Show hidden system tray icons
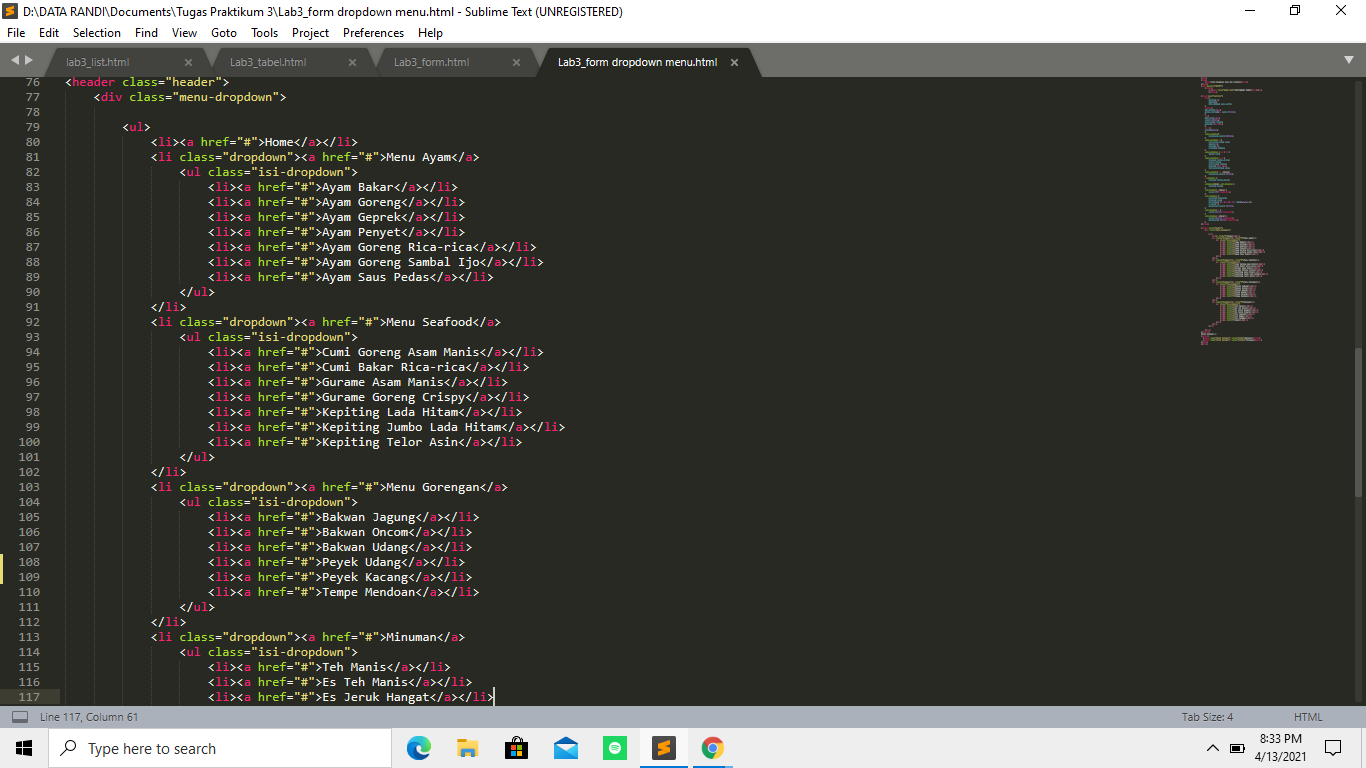 pos(1213,748)
